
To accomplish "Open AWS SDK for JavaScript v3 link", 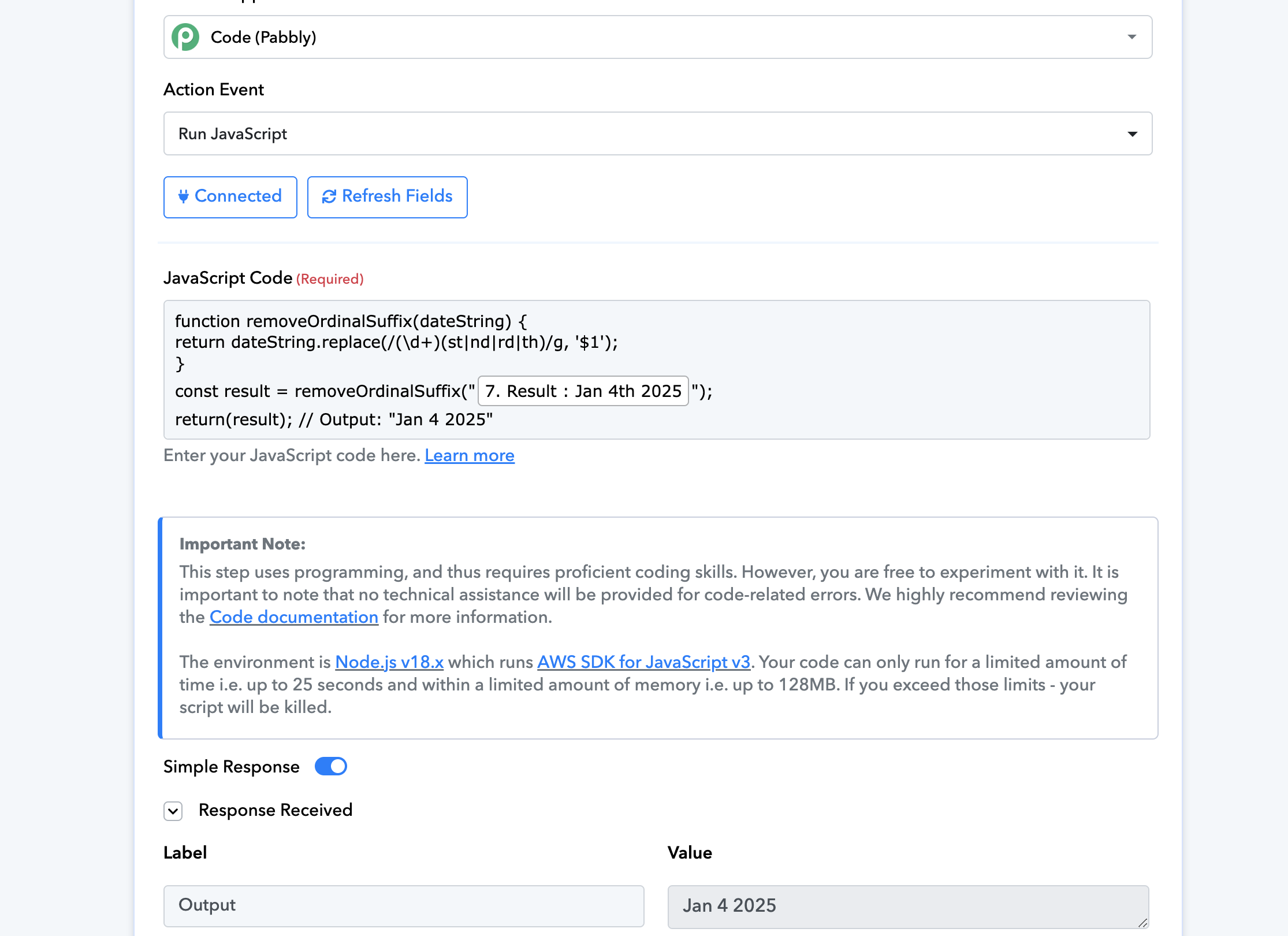I will tap(644, 662).
